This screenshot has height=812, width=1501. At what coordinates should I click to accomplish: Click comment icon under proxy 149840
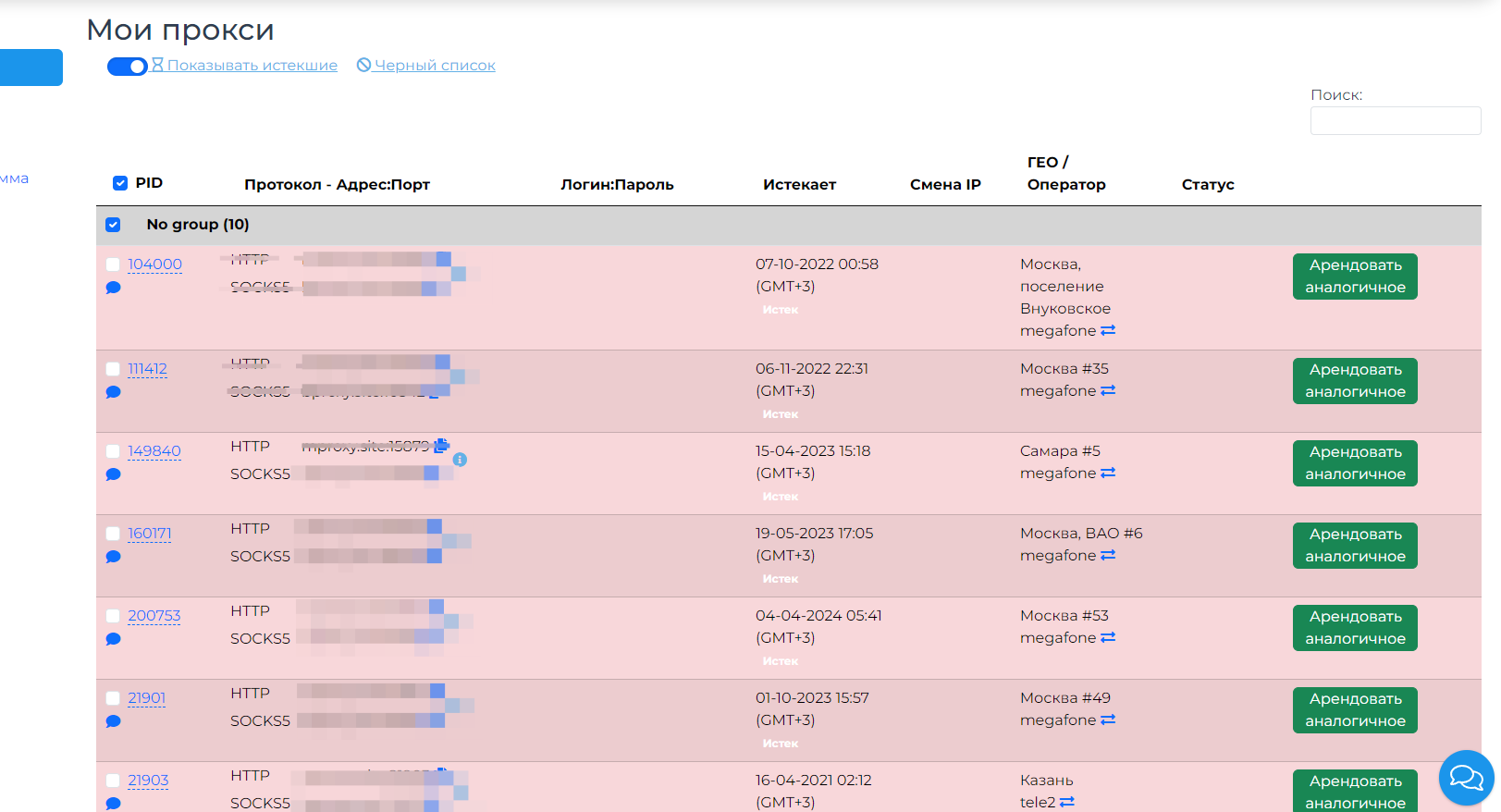point(114,474)
